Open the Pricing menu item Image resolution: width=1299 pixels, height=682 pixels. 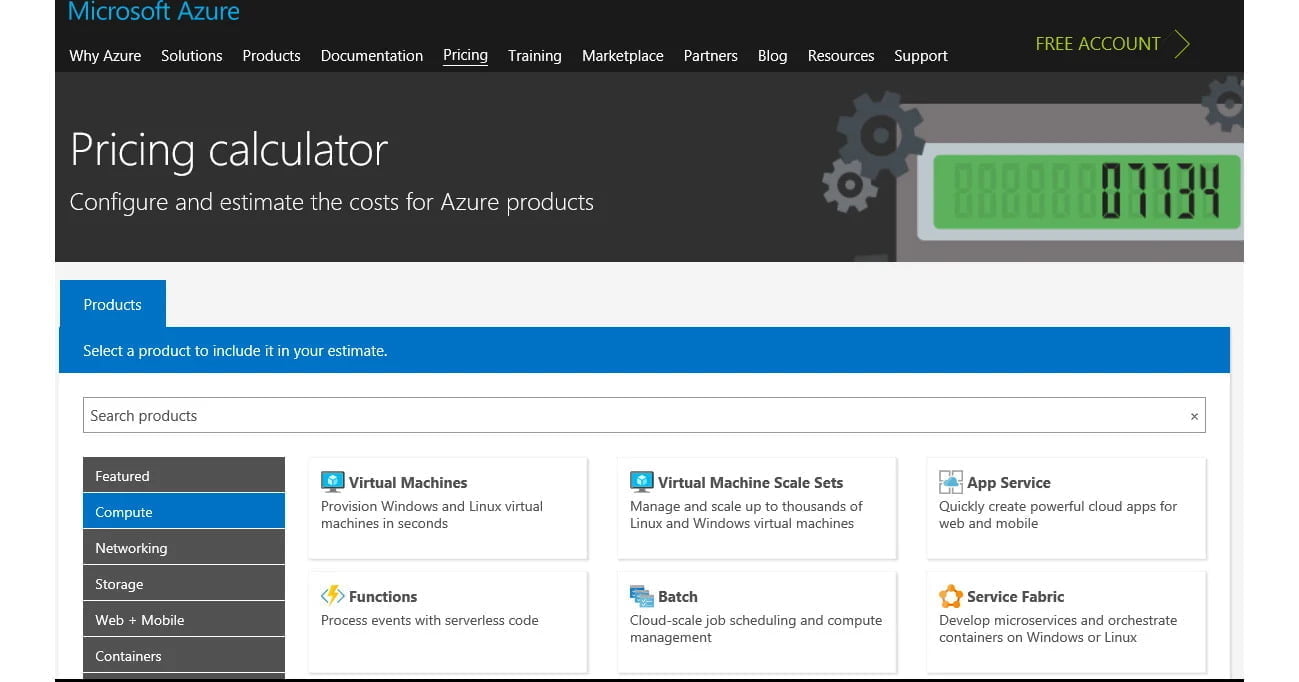point(465,55)
